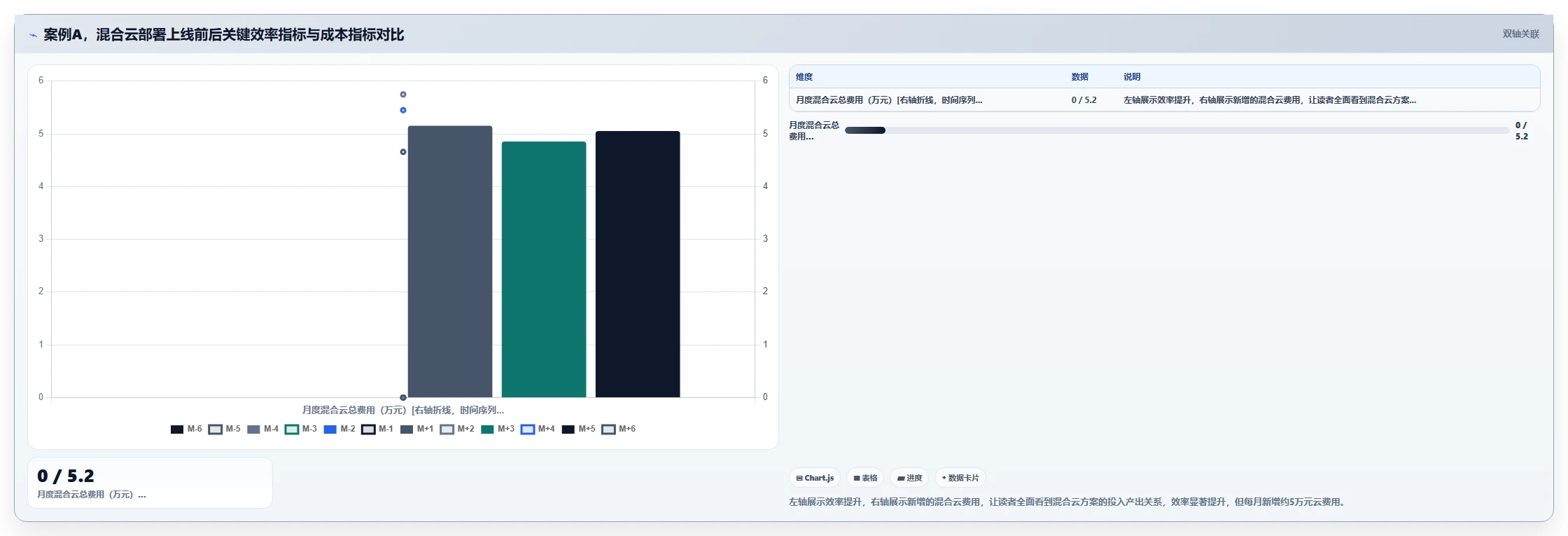This screenshot has width=1568, height=536.
Task: Toggle the M+5 legend entry
Action: tap(578, 429)
